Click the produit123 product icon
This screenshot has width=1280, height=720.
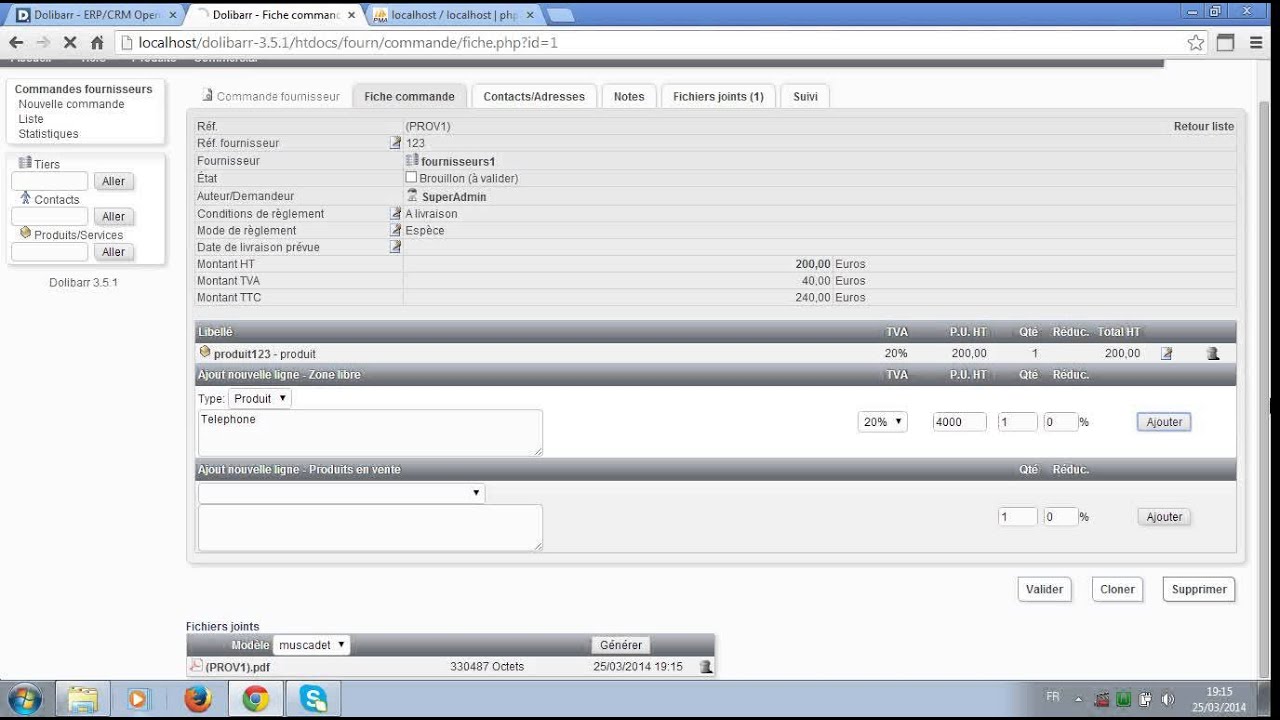tap(205, 352)
